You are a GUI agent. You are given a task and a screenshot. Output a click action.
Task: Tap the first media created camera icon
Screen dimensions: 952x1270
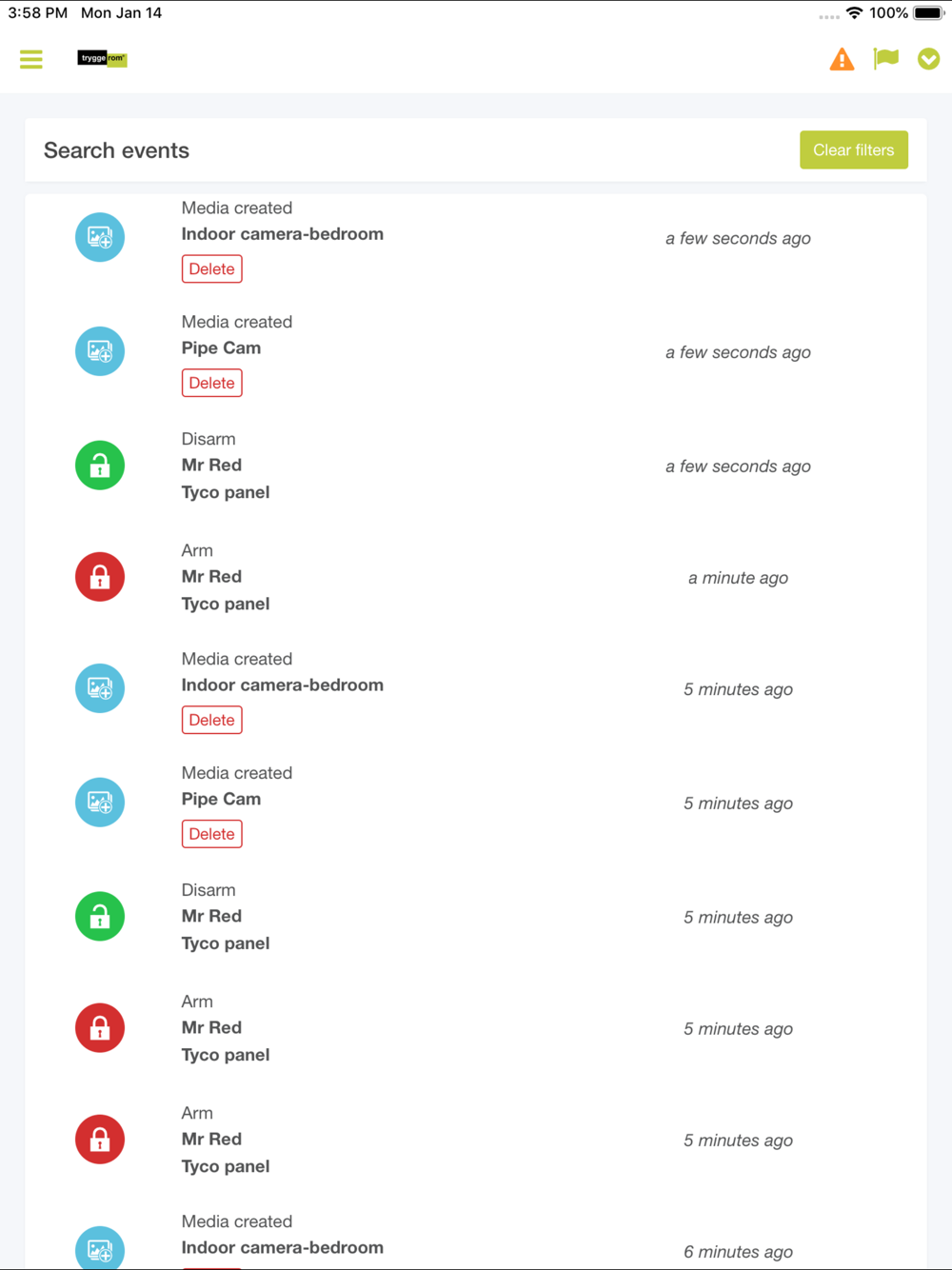click(x=100, y=237)
